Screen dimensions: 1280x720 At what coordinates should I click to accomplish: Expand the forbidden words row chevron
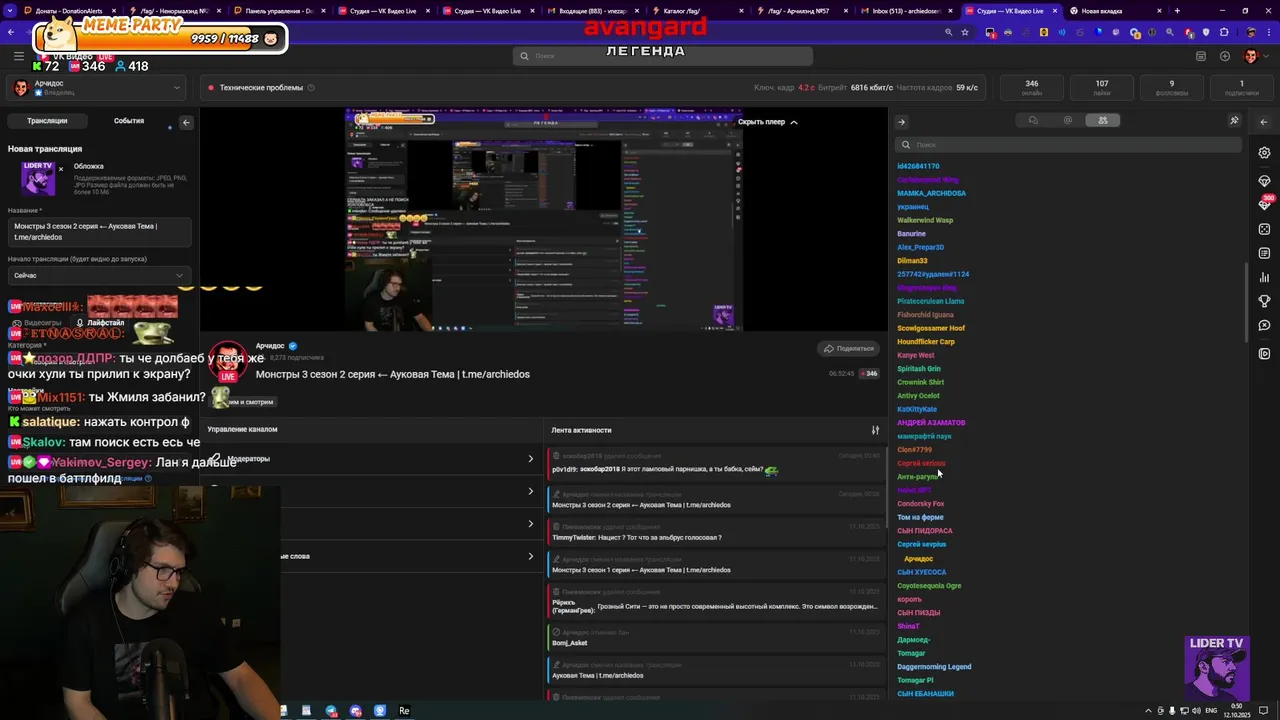click(x=530, y=556)
